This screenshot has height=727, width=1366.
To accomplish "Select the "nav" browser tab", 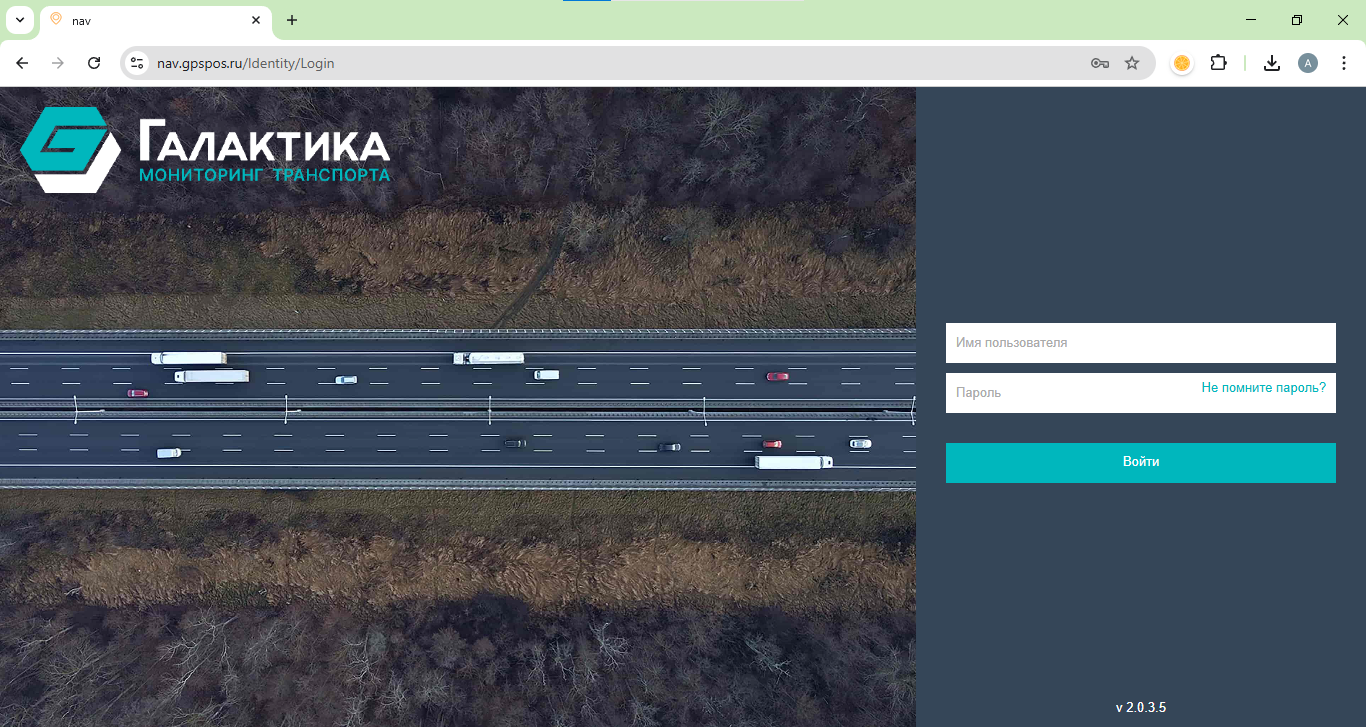I will [155, 20].
